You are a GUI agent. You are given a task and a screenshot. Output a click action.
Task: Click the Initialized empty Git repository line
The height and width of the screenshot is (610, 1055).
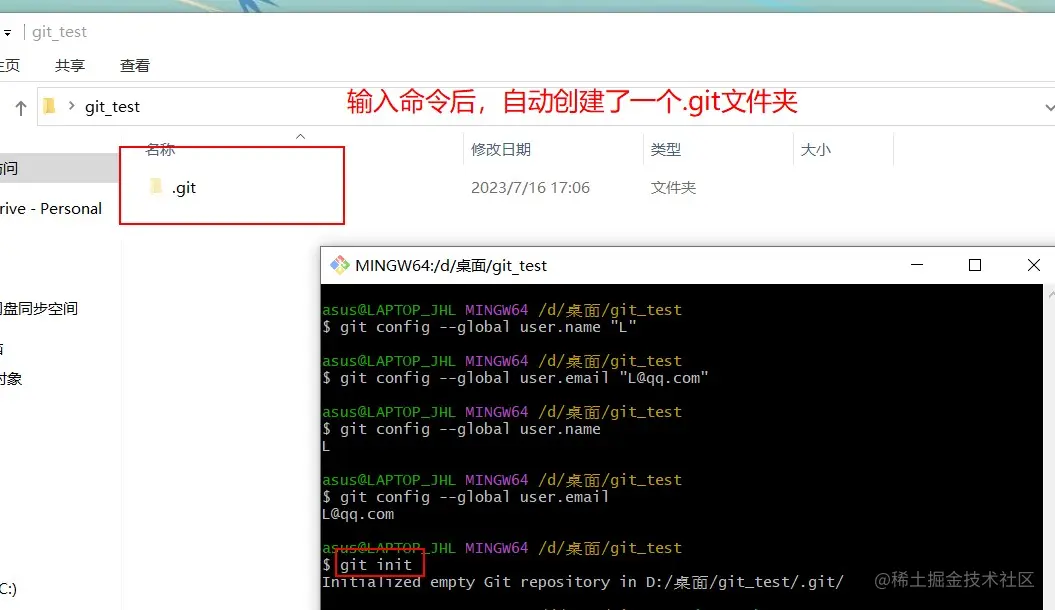pyautogui.click(x=583, y=582)
